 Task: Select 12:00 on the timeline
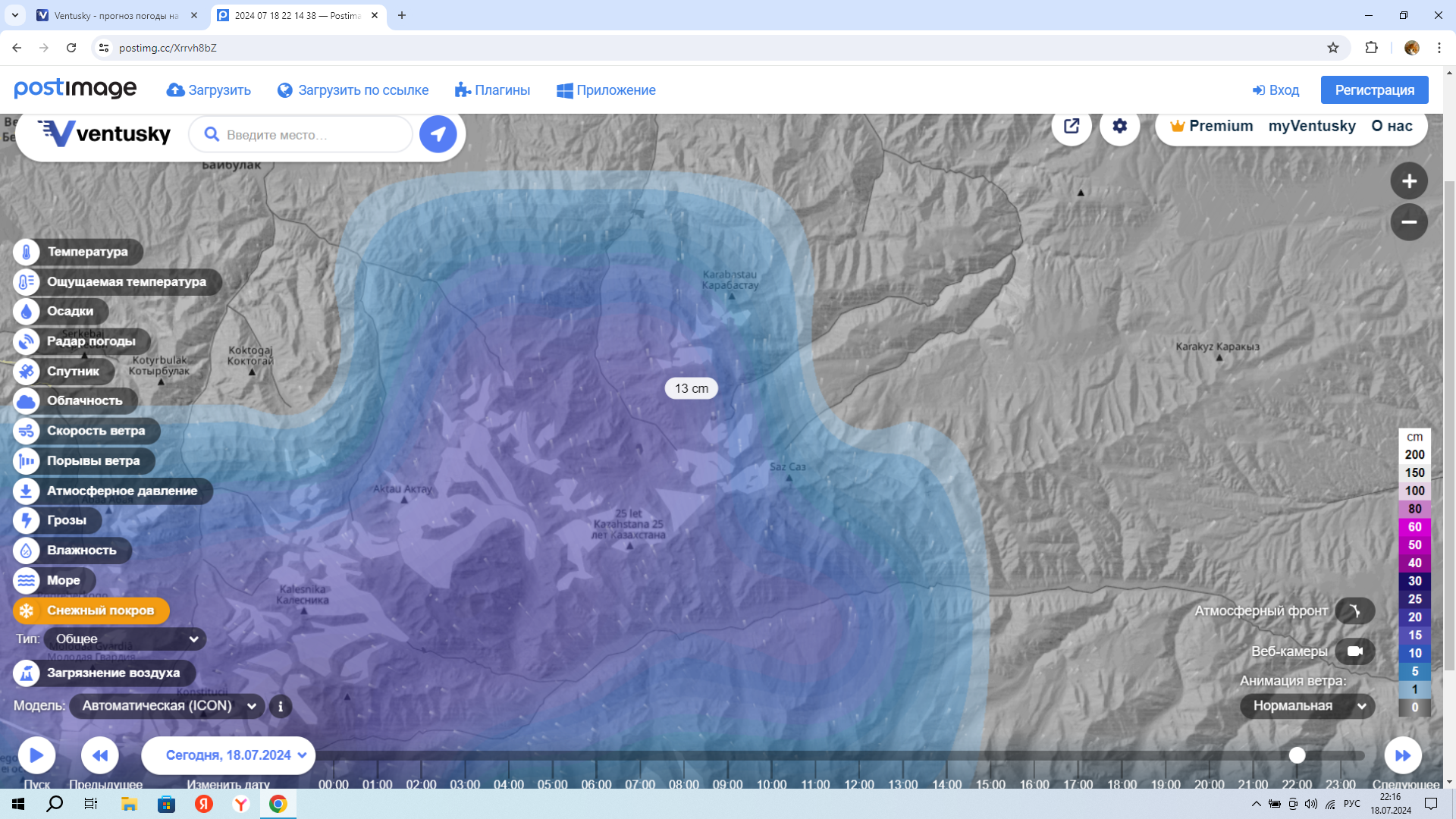859,784
